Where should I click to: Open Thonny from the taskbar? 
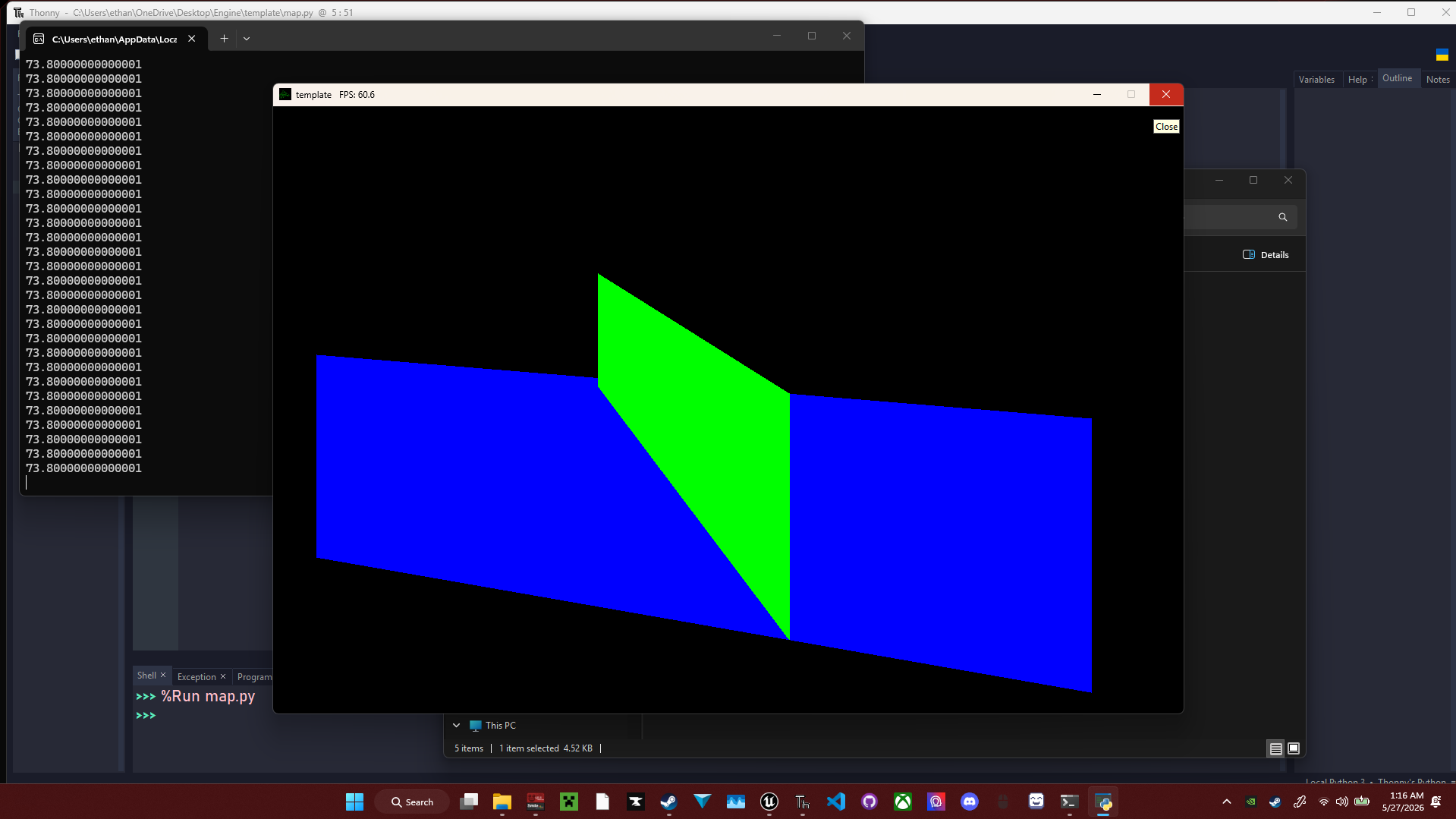coord(803,802)
